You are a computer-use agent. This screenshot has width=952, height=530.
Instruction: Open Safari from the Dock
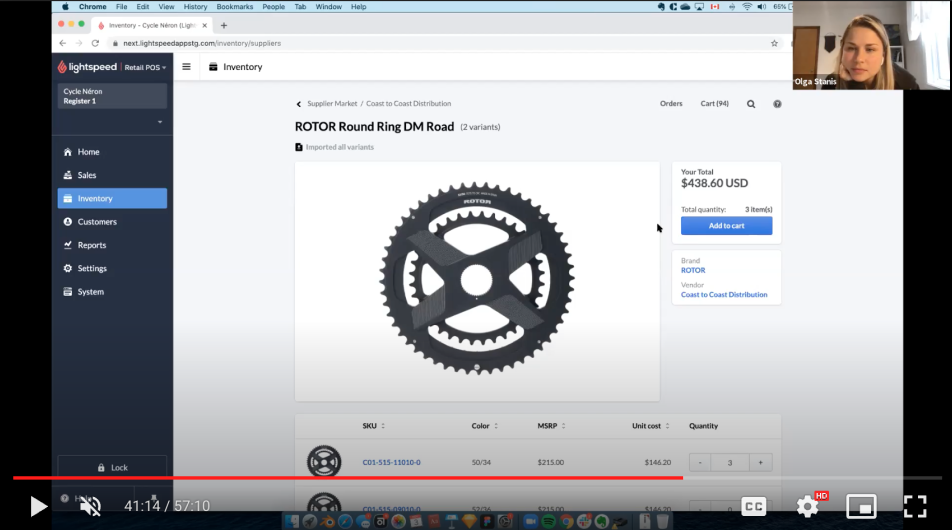coord(345,521)
